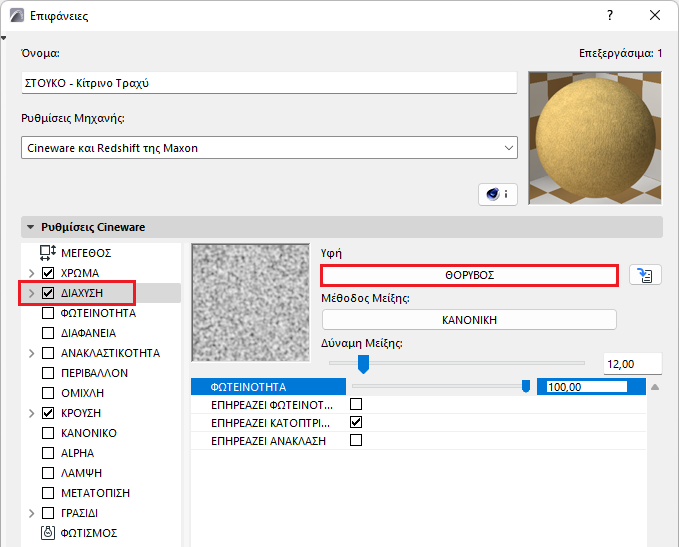Image resolution: width=679 pixels, height=547 pixels.
Task: Toggle the ΔΙΑΧΥΣΗ checkbox
Action: coord(48,293)
